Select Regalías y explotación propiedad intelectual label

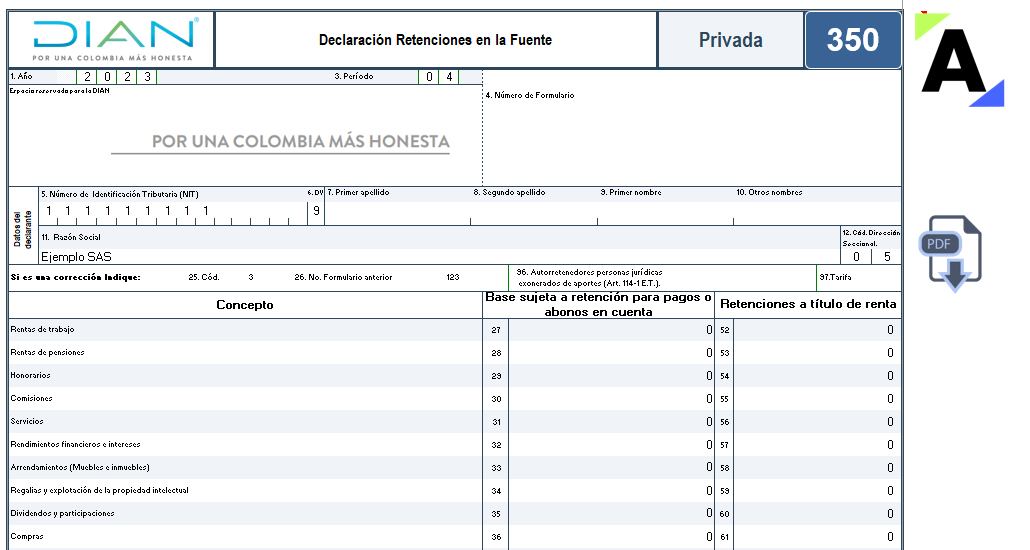(x=99, y=490)
